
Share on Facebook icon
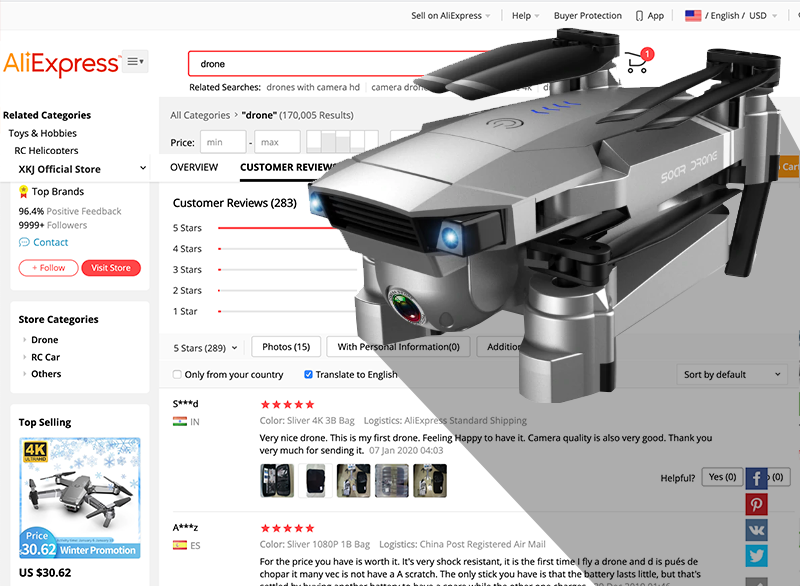[x=757, y=478]
